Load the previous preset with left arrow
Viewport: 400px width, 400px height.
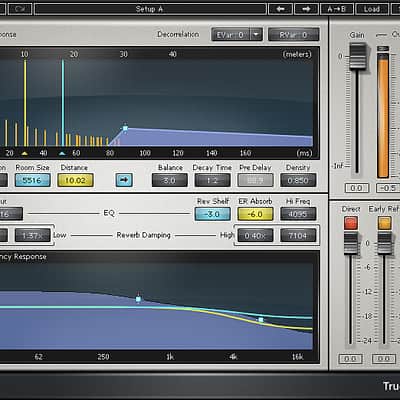[x=280, y=9]
